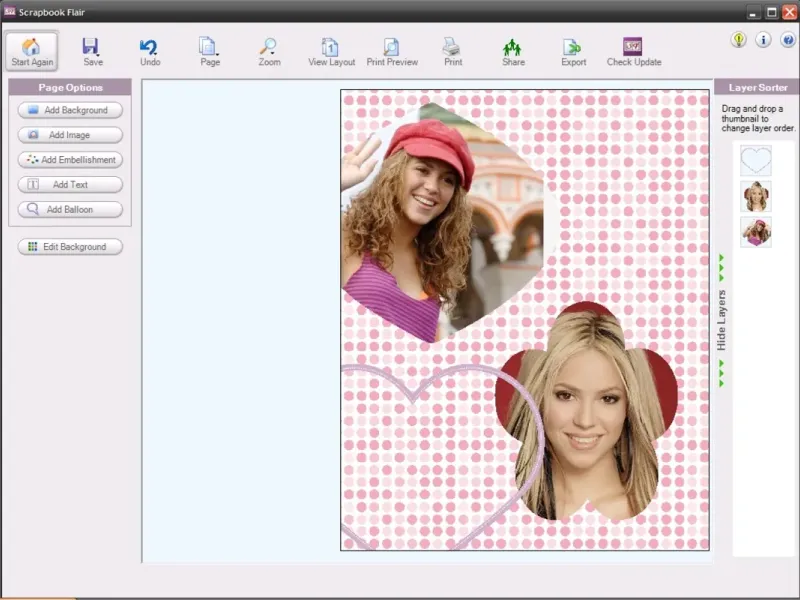The image size is (800, 600).
Task: Click the Add Background button
Action: pyautogui.click(x=70, y=110)
